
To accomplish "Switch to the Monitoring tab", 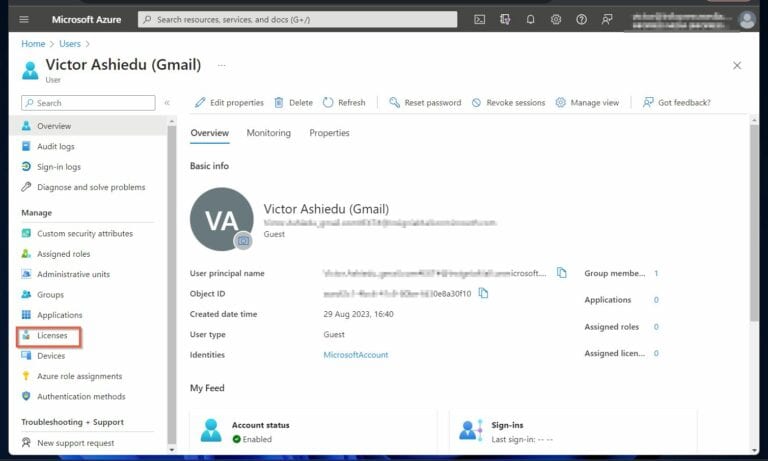I will [x=268, y=133].
